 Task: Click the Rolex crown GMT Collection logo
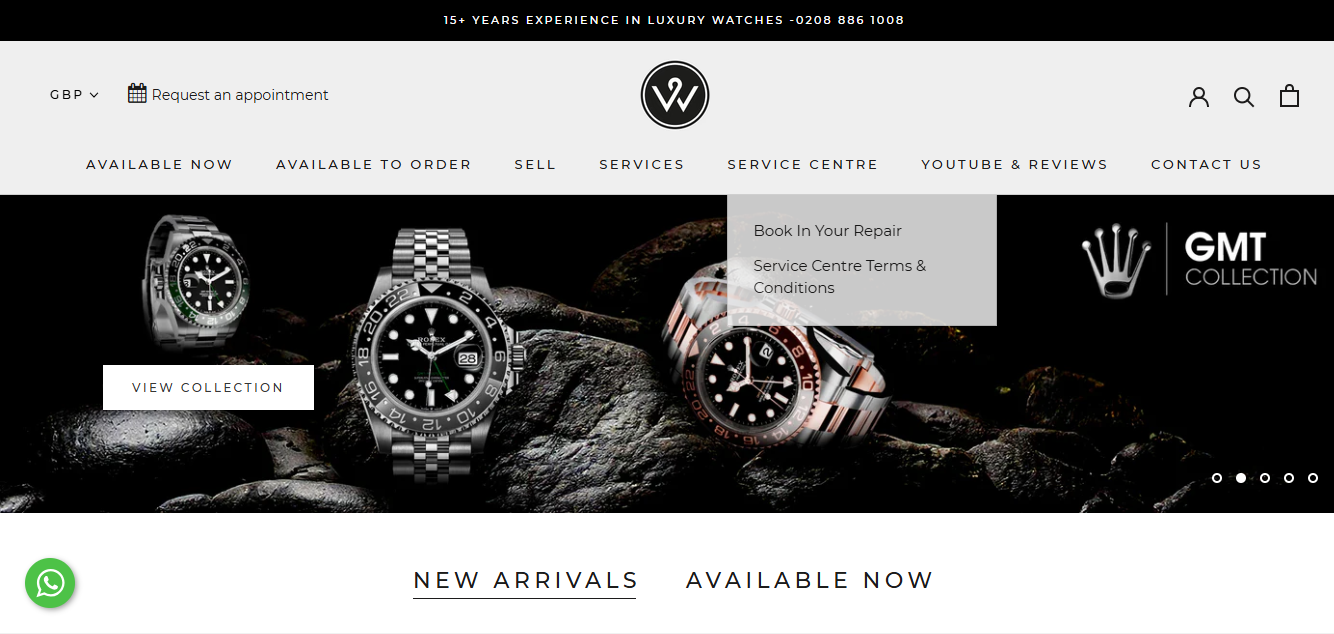pos(1199,259)
